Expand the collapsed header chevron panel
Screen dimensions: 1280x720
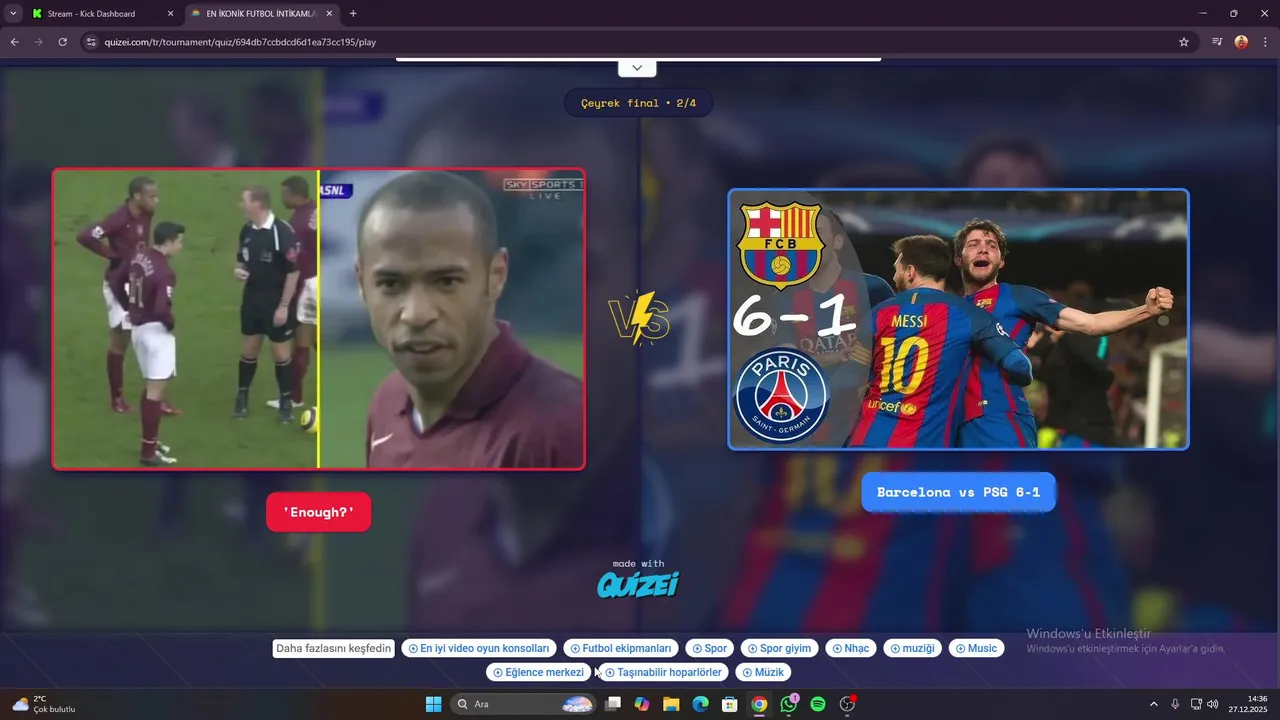(637, 68)
